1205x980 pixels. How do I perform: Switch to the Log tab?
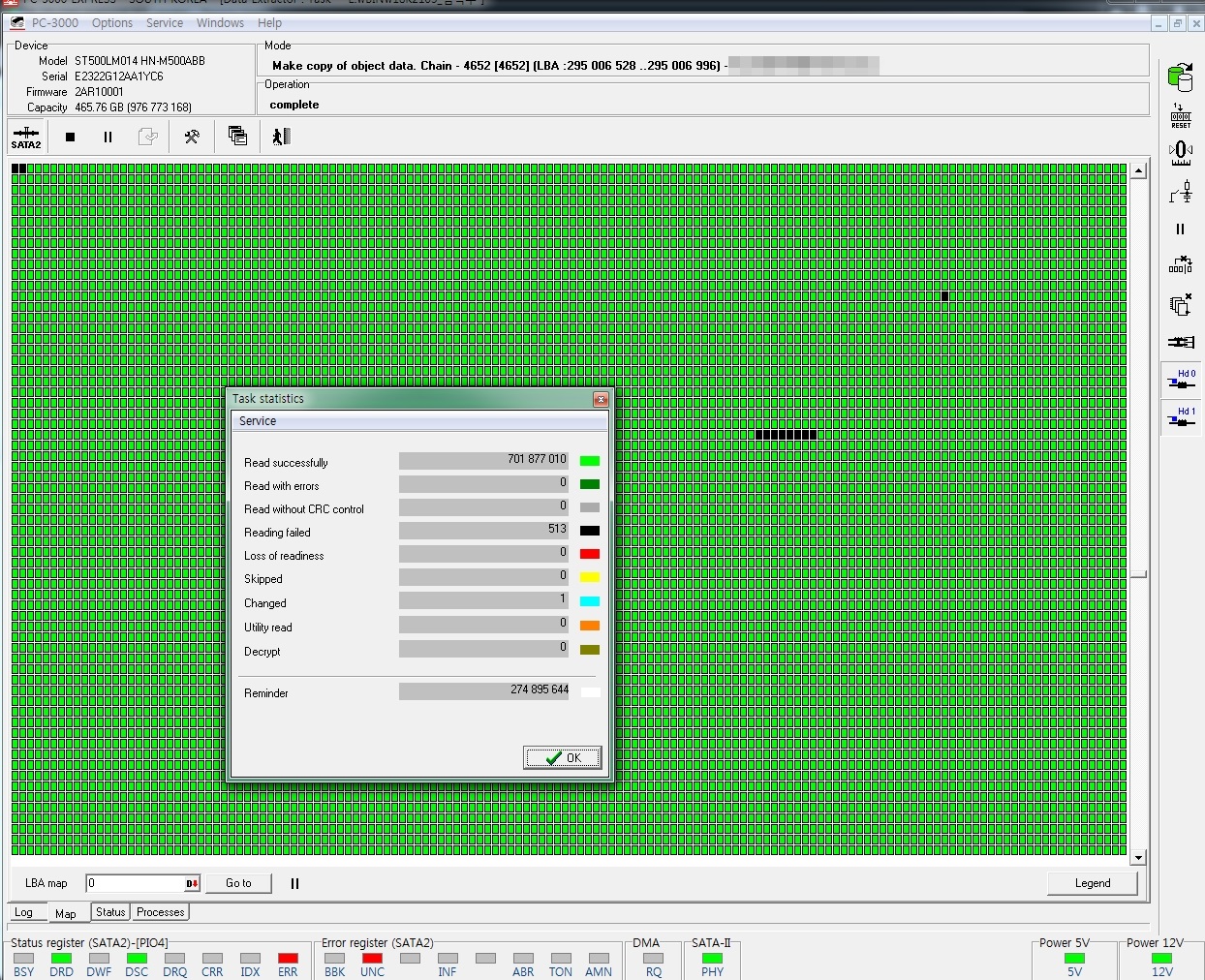point(24,912)
